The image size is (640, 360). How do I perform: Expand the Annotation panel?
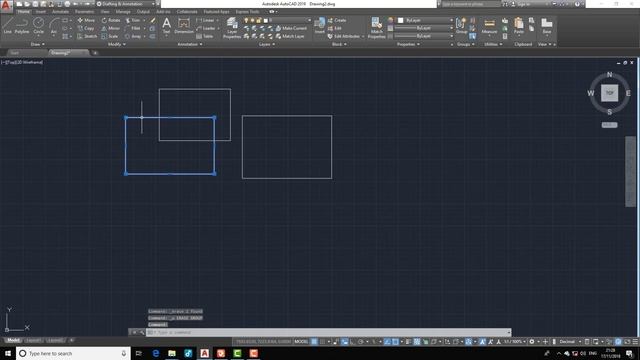(190, 44)
